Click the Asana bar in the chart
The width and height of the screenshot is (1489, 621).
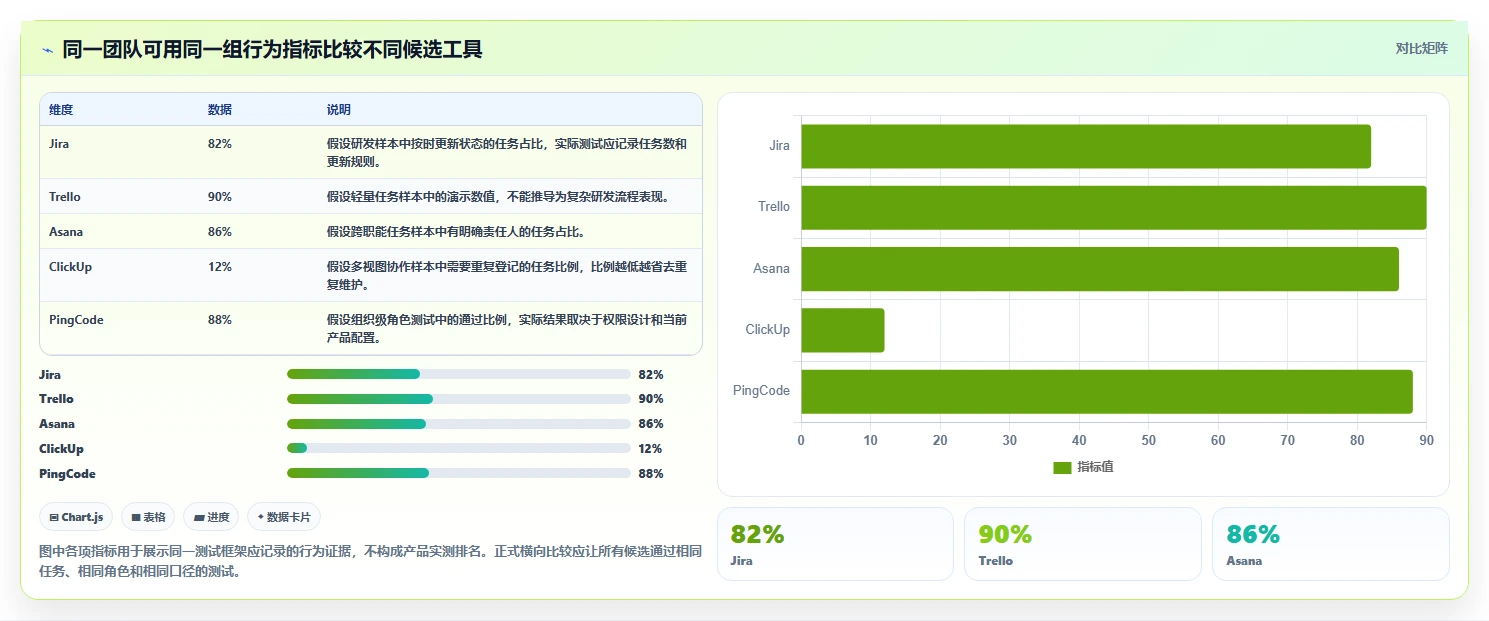point(1100,269)
